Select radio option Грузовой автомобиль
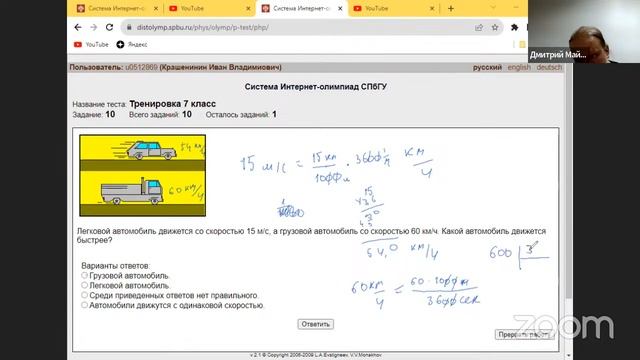Image resolution: width=640 pixels, height=360 pixels. [84, 276]
